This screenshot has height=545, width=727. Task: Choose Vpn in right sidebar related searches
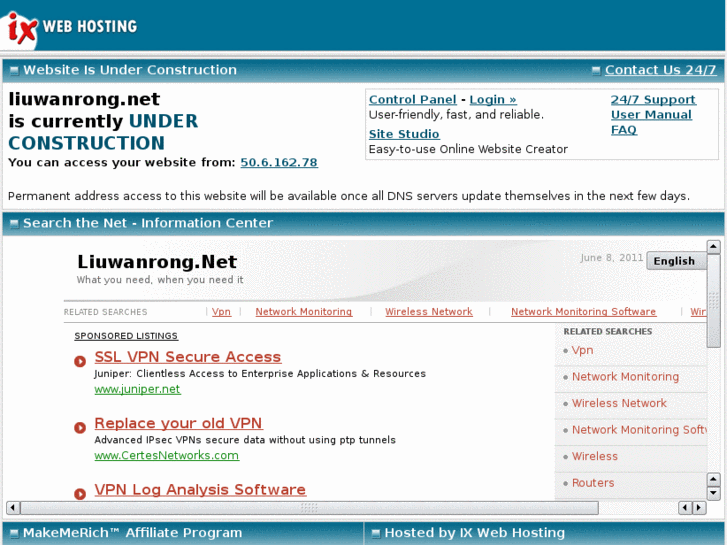click(x=582, y=350)
